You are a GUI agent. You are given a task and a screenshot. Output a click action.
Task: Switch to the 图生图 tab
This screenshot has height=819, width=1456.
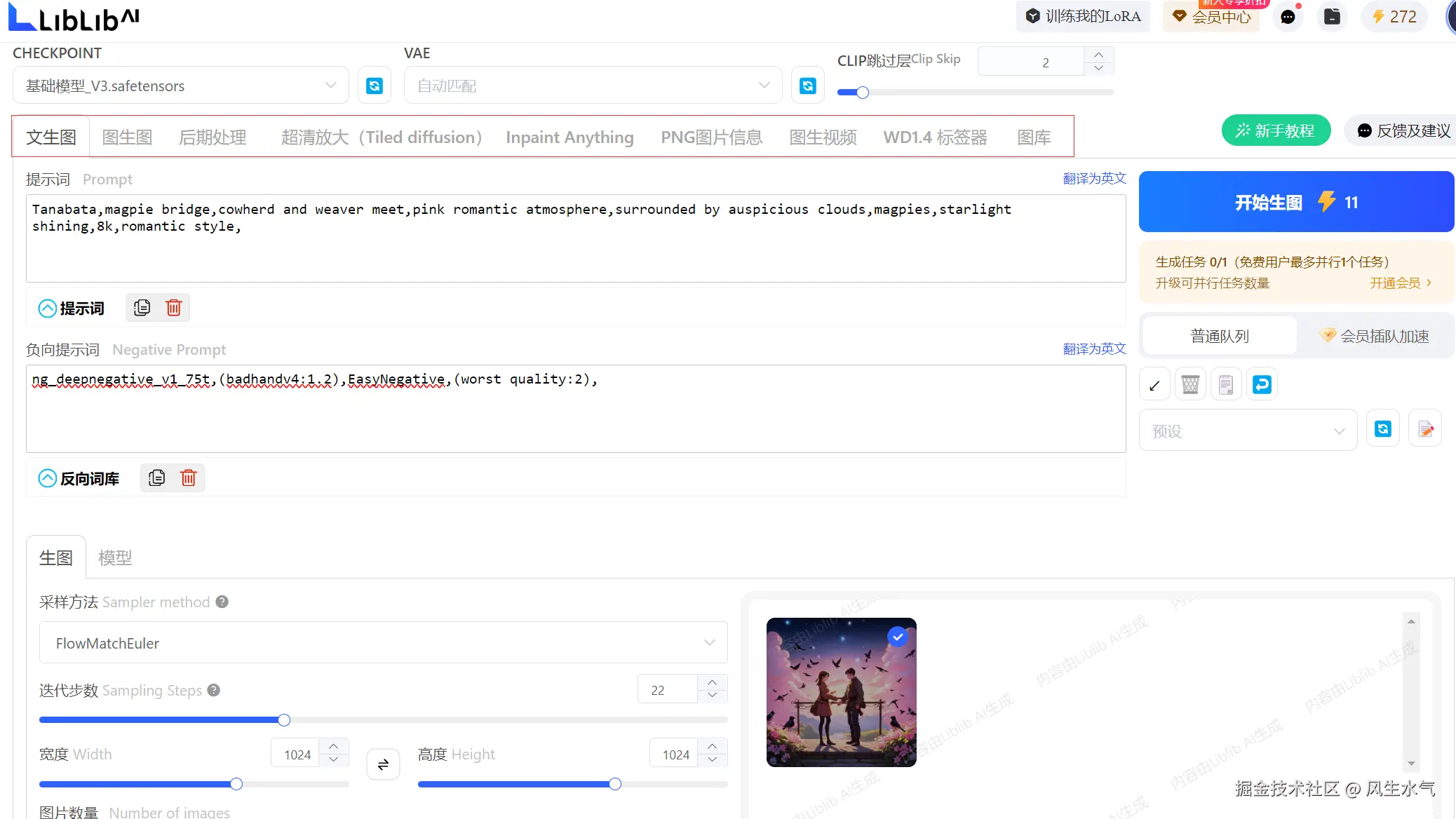127,137
